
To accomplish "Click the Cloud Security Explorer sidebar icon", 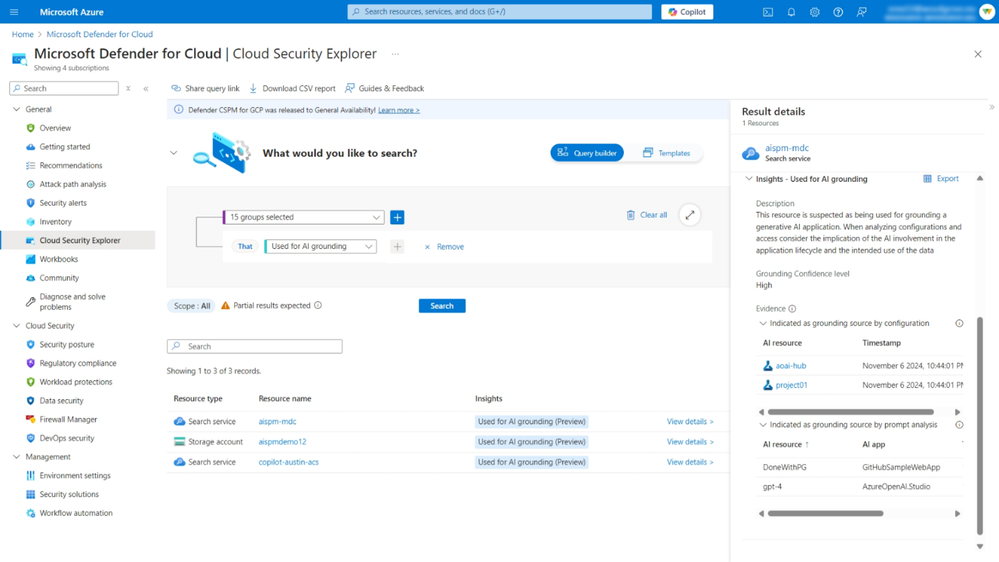I will point(30,241).
